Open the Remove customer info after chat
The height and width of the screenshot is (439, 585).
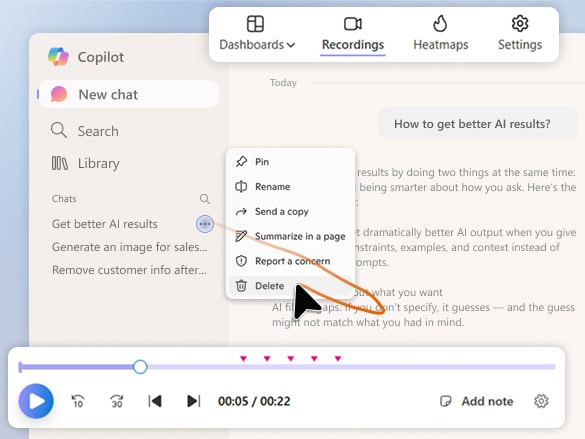pos(129,270)
